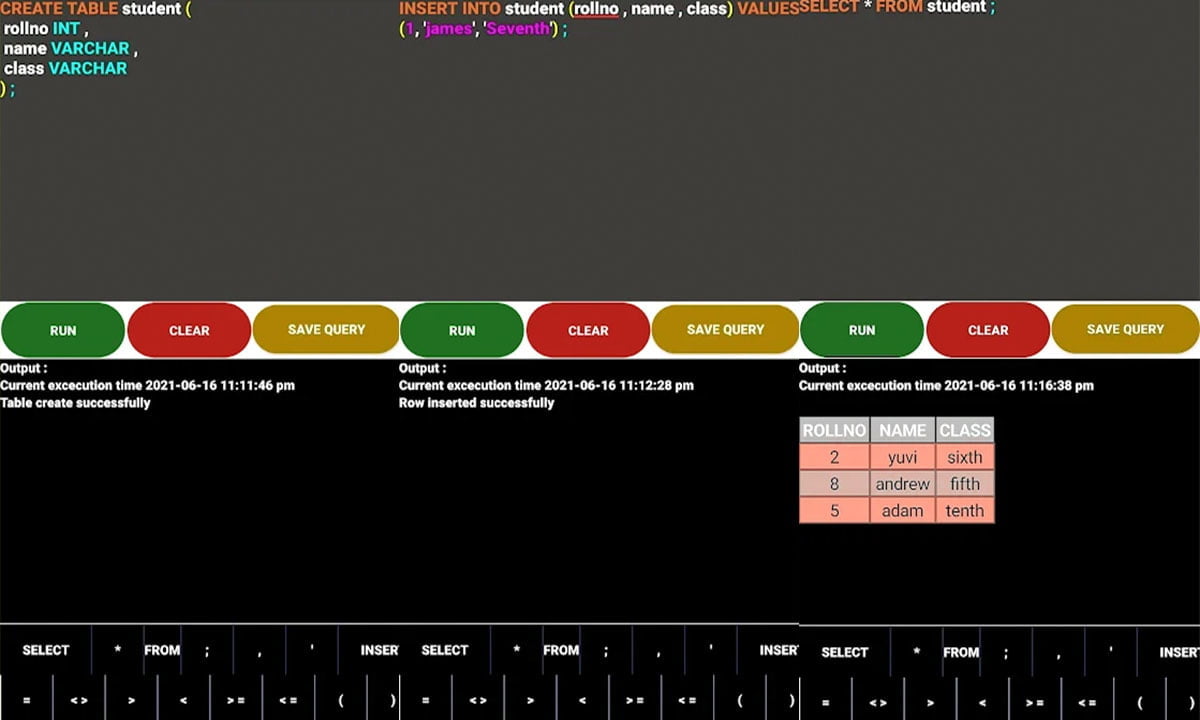Tap not-equal <> key in CREATE TABLE screen
Screen dimensions: 1200x720
point(79,700)
